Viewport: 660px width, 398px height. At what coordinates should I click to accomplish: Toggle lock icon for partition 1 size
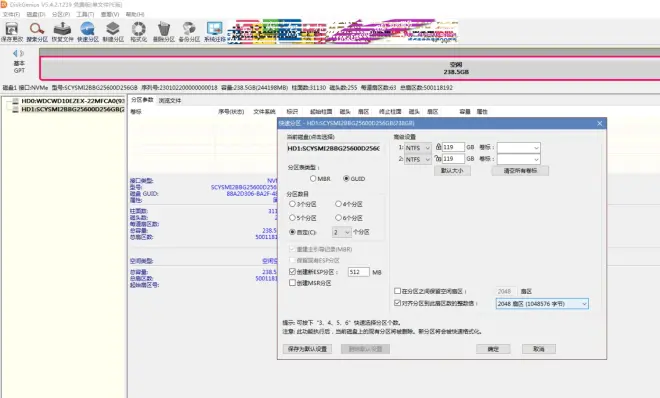438,147
